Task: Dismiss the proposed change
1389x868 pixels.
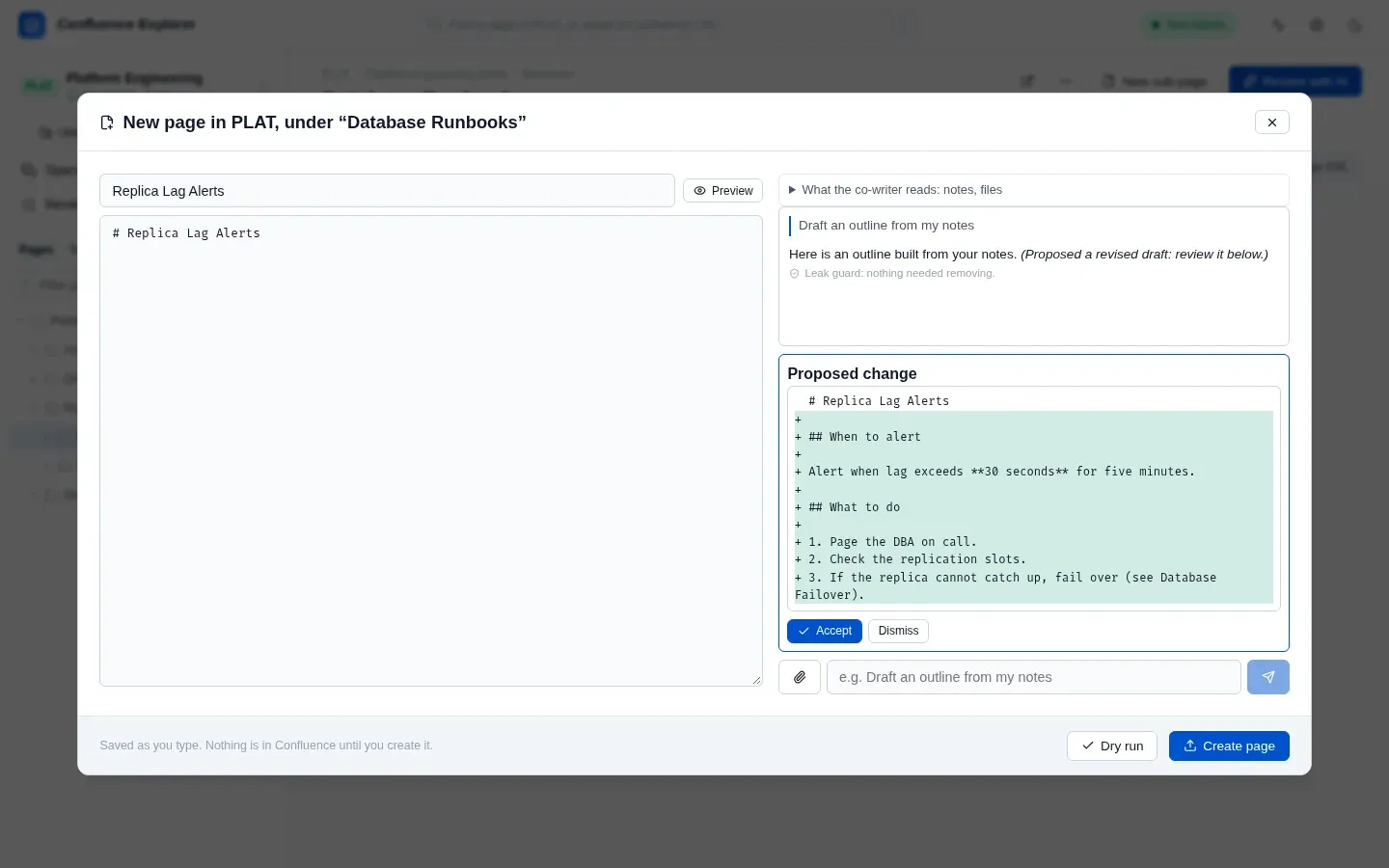Action: click(898, 631)
